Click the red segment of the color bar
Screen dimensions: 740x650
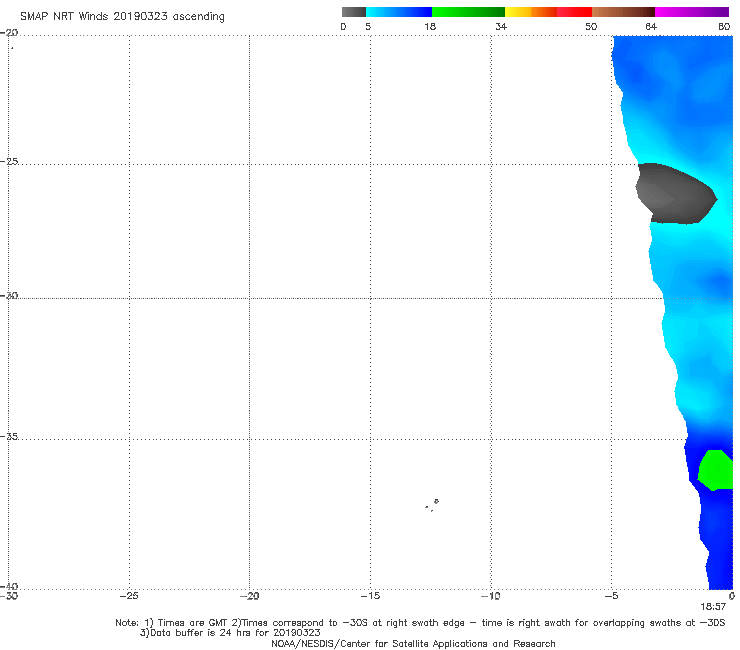574,12
